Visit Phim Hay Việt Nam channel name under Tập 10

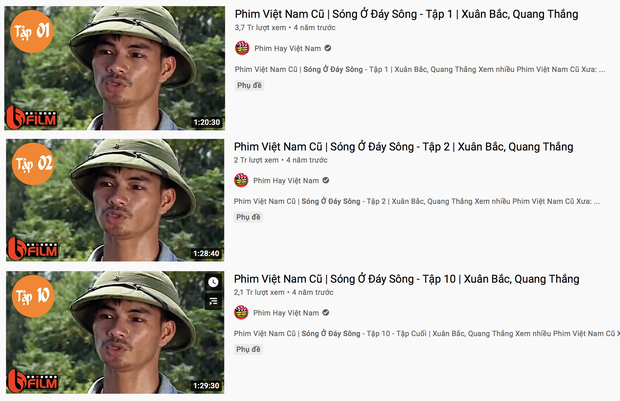point(286,312)
